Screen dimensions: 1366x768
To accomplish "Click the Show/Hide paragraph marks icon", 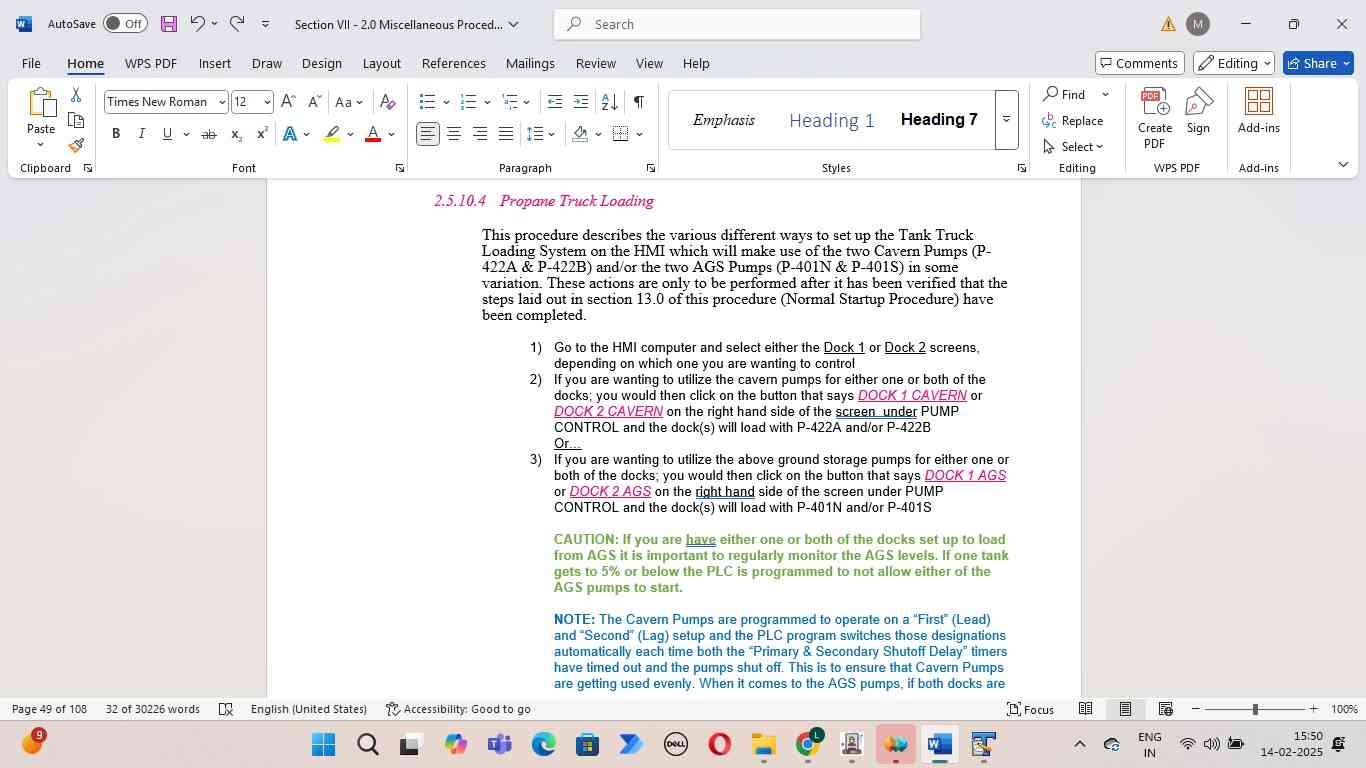I will (638, 102).
